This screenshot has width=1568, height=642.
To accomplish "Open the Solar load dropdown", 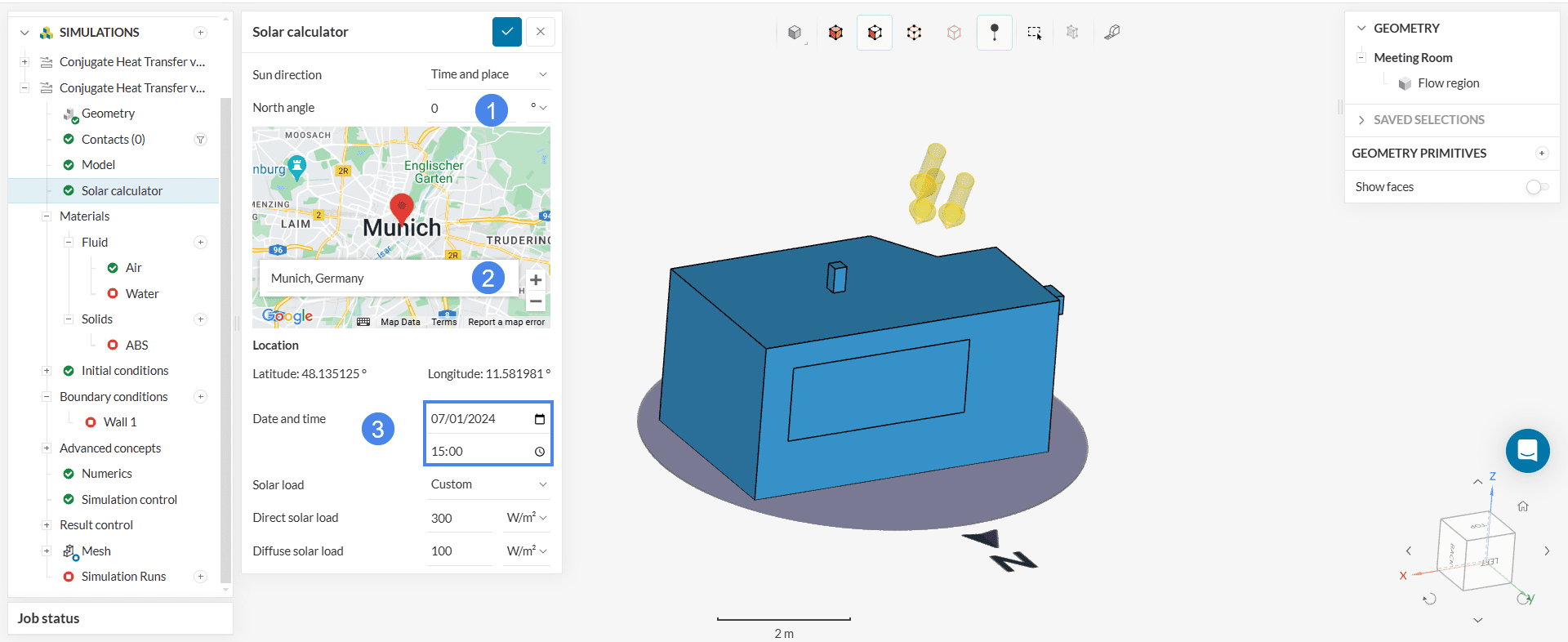I will coord(488,484).
